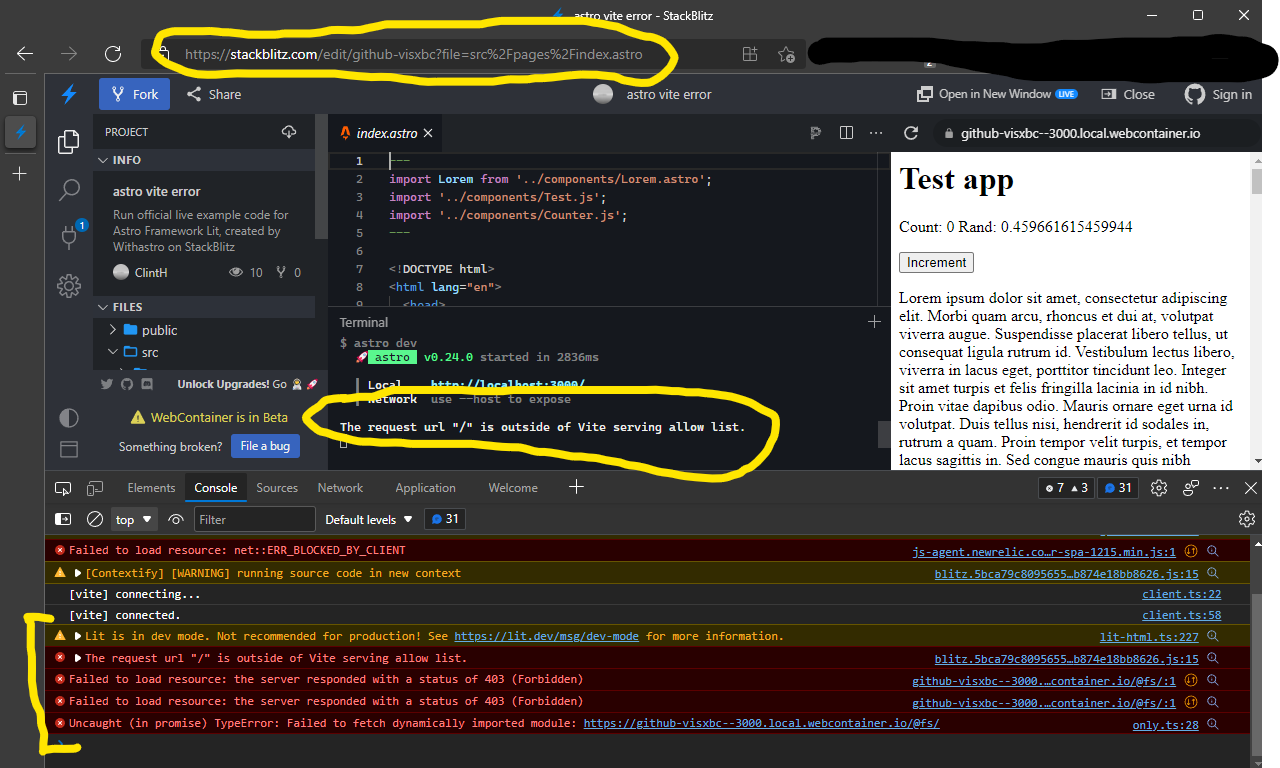Image resolution: width=1280 pixels, height=768 pixels.
Task: Select the search icon in the sidebar
Action: (x=68, y=189)
